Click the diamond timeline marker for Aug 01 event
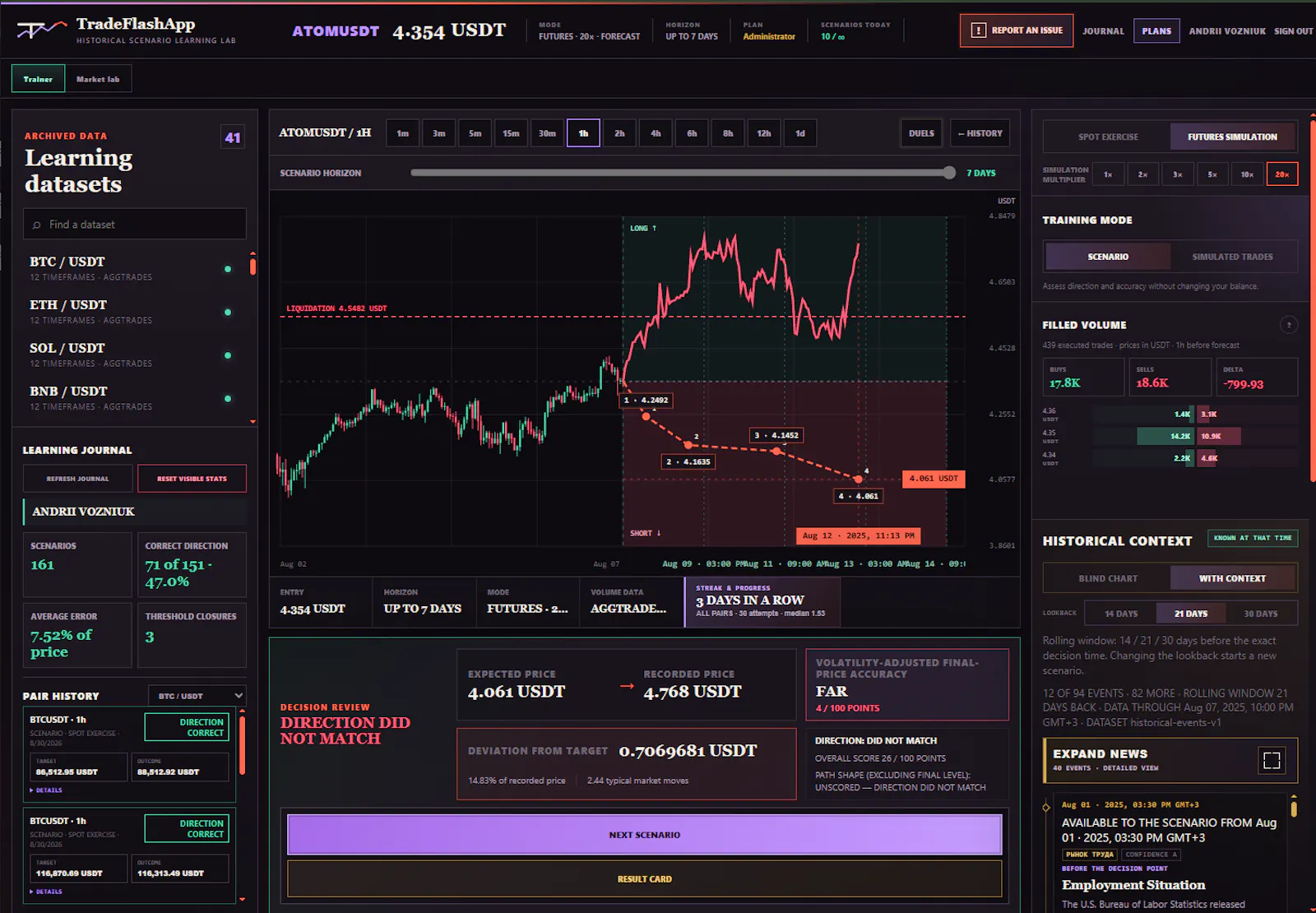 pyautogui.click(x=1046, y=807)
